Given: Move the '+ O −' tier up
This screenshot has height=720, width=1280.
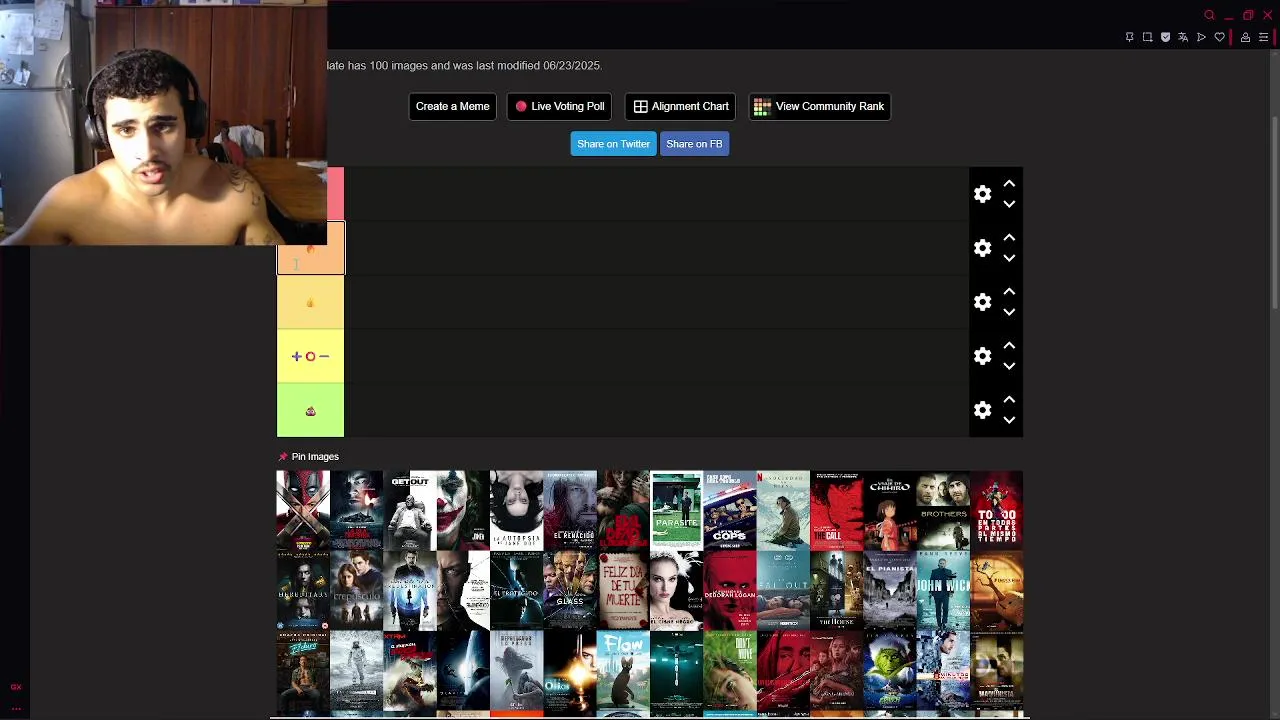Looking at the screenshot, I should coord(1009,346).
